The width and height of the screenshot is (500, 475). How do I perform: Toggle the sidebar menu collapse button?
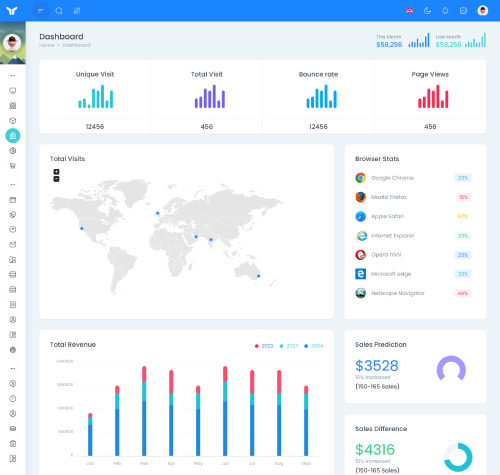(41, 11)
